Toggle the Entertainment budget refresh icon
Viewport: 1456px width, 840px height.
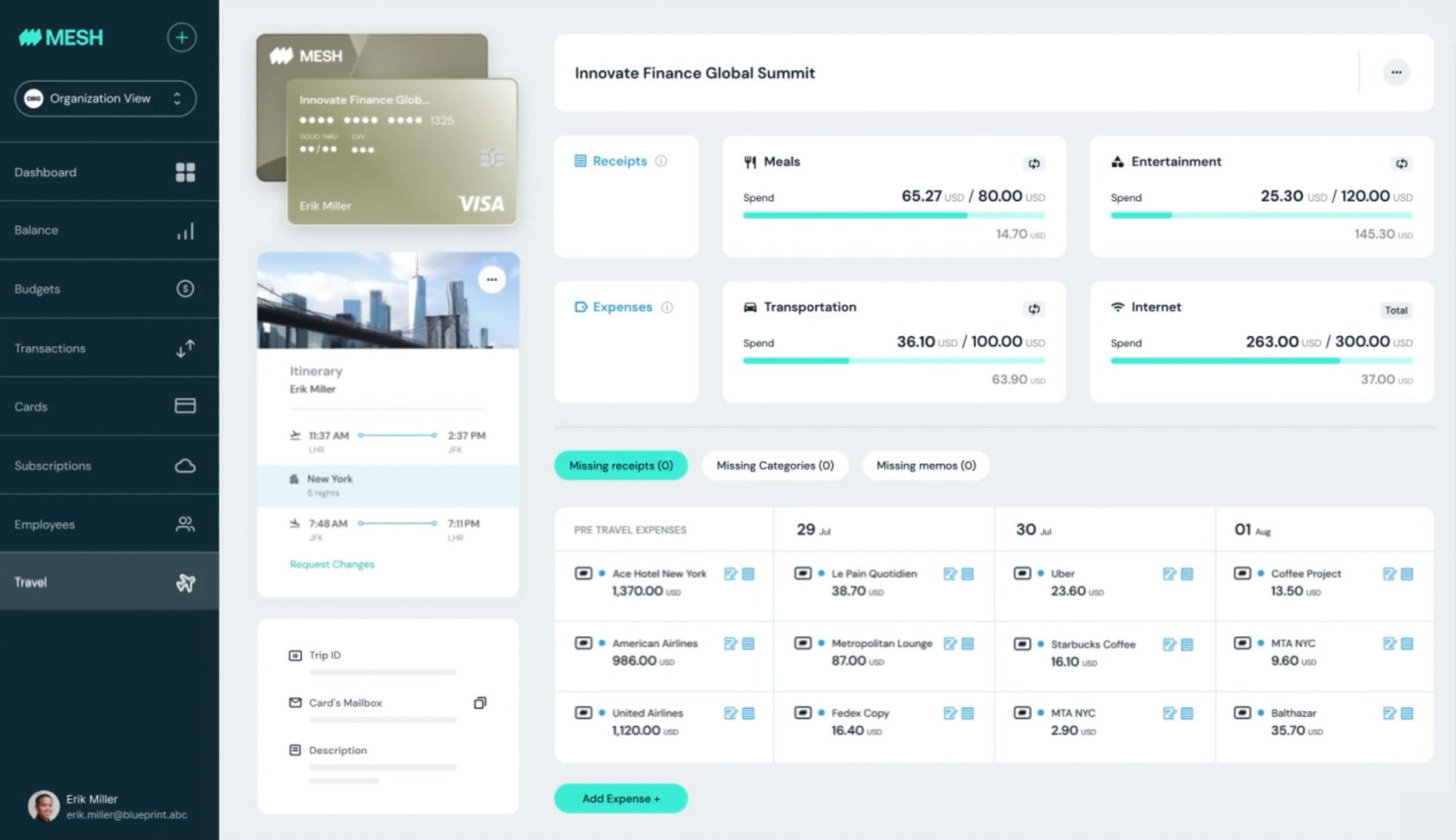pyautogui.click(x=1401, y=164)
